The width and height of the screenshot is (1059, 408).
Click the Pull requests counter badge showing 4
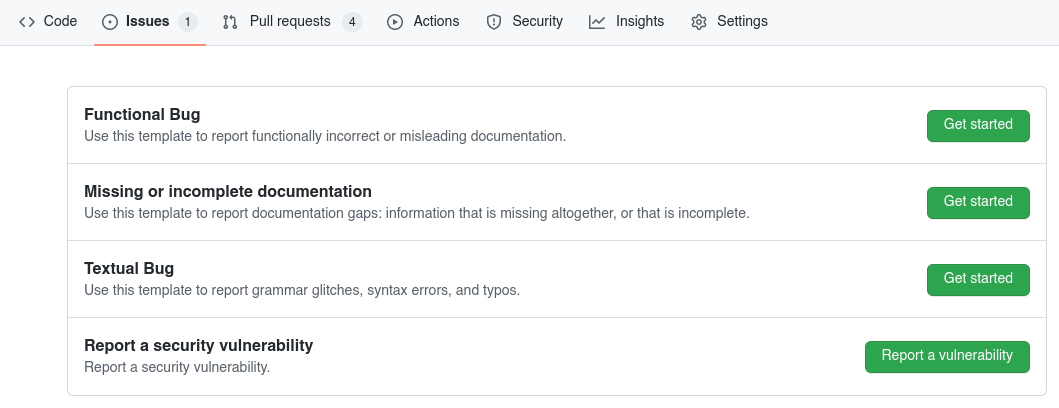pos(351,21)
